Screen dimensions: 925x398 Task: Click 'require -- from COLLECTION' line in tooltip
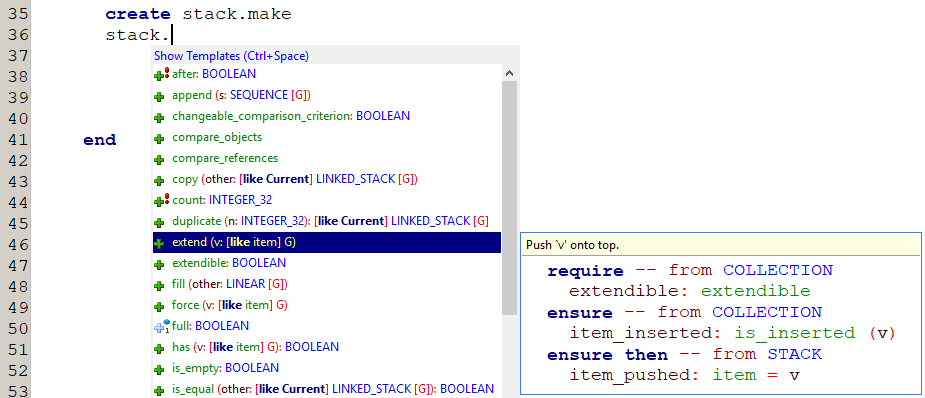tap(690, 271)
